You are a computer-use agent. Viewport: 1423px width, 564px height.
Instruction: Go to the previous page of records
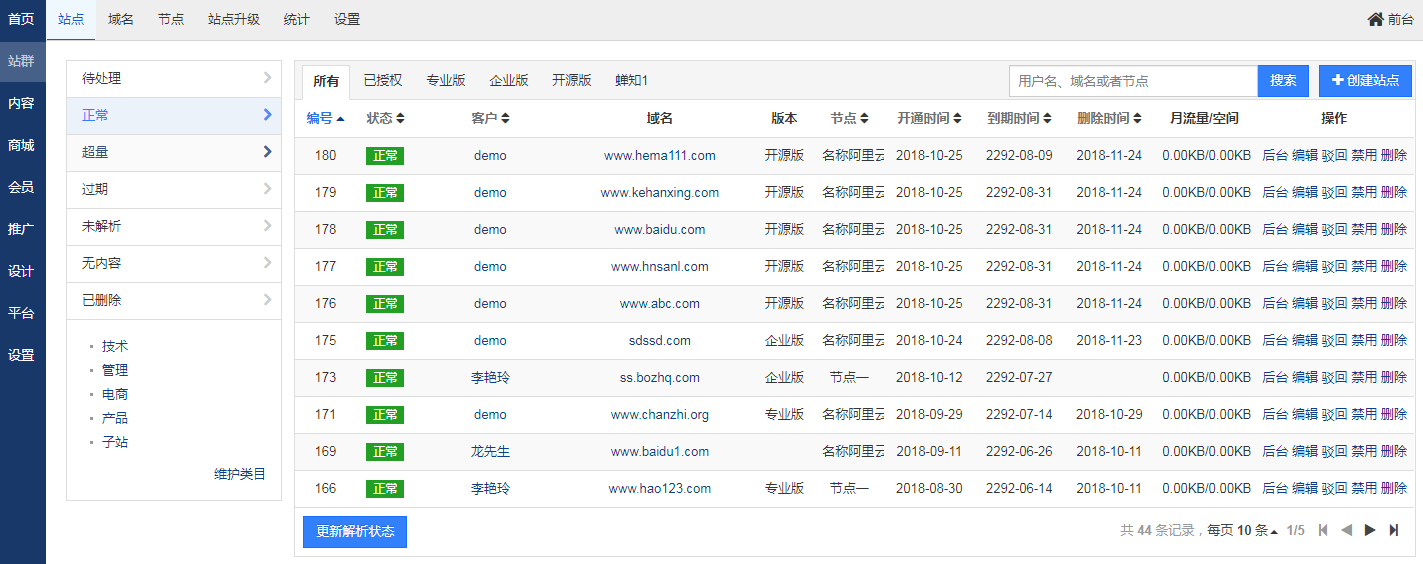tap(1346, 530)
